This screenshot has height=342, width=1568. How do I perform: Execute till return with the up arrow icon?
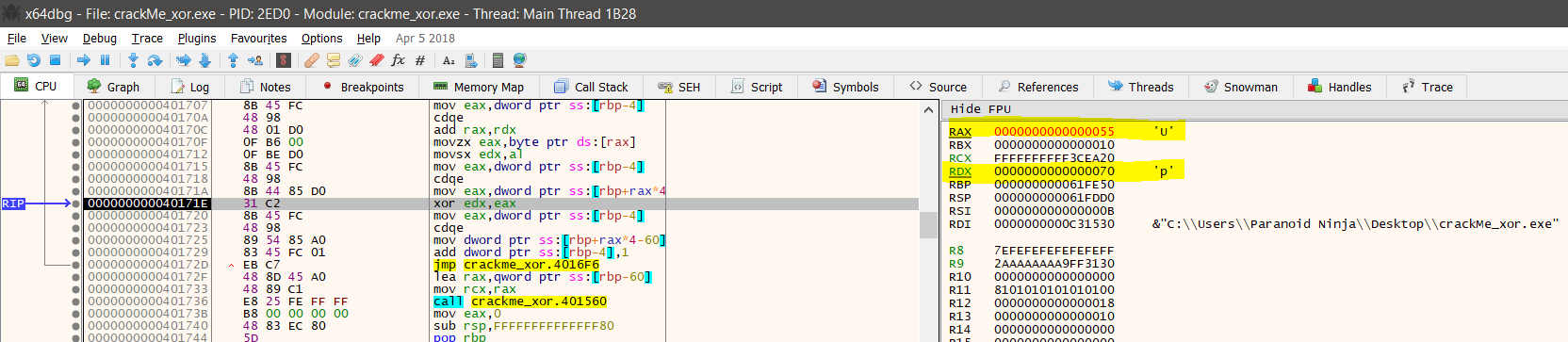(x=233, y=60)
